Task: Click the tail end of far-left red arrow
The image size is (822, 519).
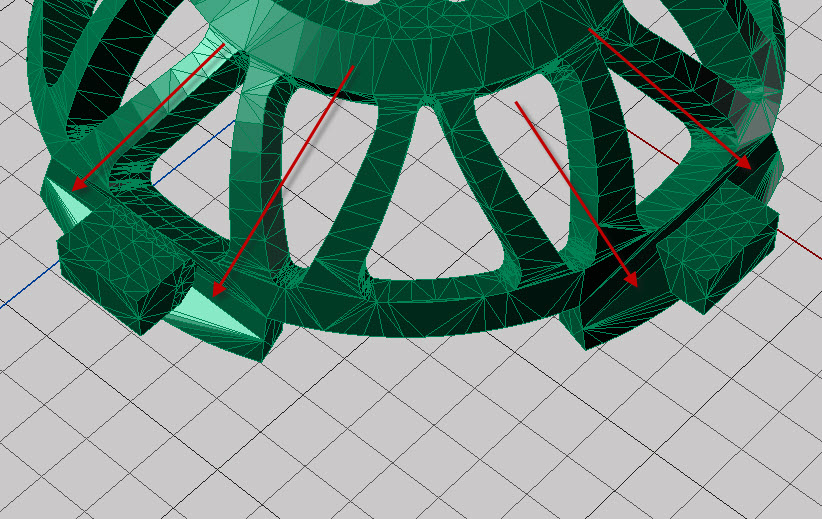Action: click(x=222, y=44)
